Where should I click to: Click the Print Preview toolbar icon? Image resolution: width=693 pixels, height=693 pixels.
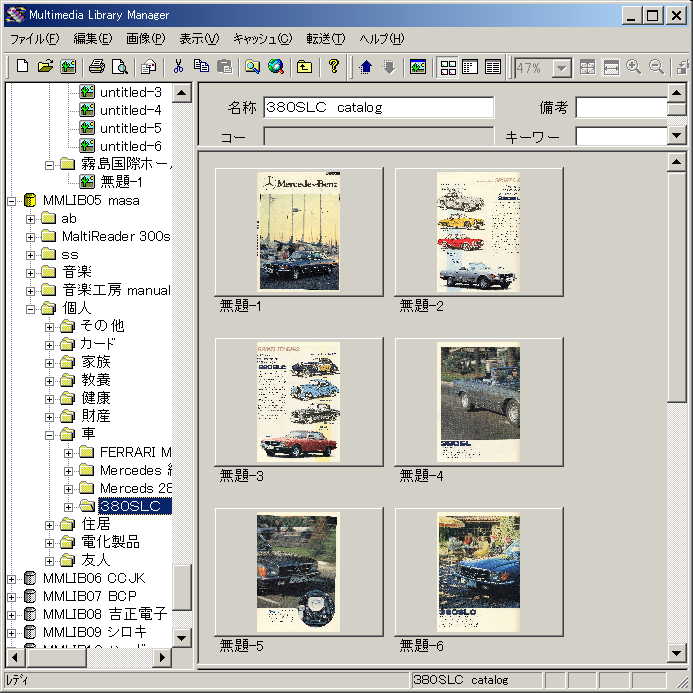pyautogui.click(x=120, y=67)
